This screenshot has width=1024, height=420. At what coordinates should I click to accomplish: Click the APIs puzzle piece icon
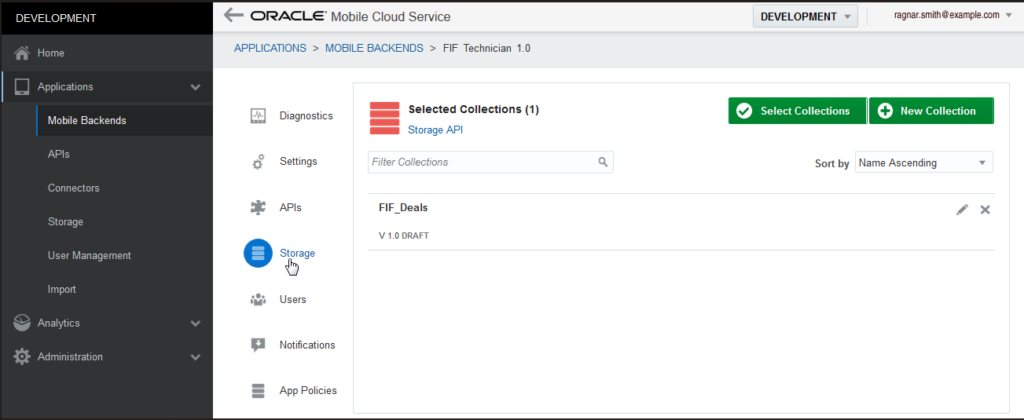258,208
